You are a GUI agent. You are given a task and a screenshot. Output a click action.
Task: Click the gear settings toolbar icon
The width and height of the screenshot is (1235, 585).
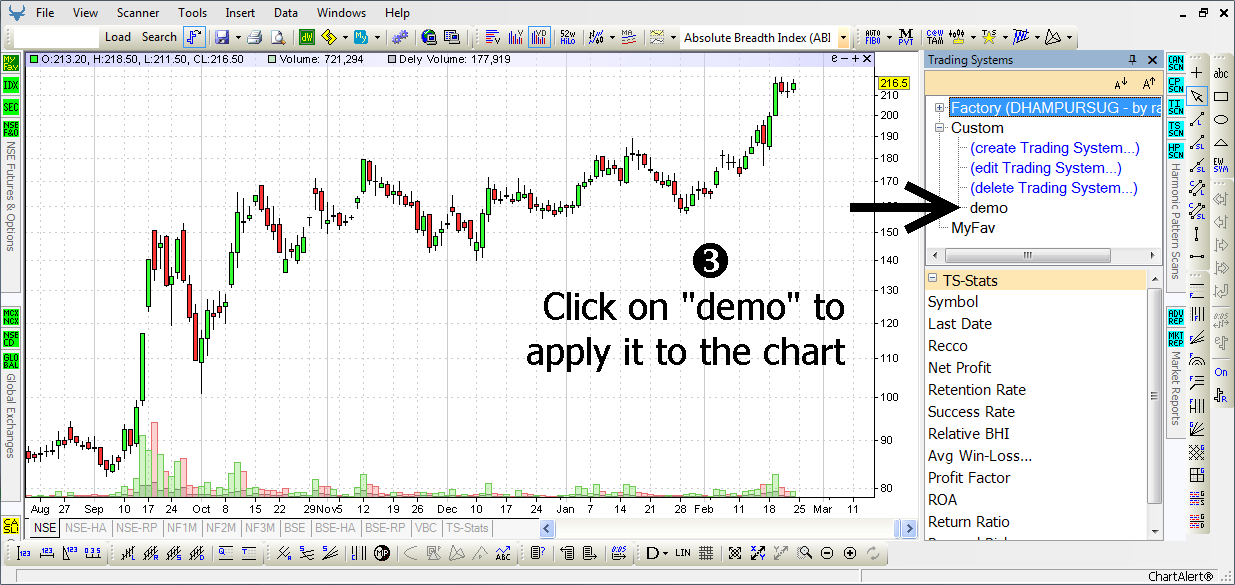pos(400,37)
